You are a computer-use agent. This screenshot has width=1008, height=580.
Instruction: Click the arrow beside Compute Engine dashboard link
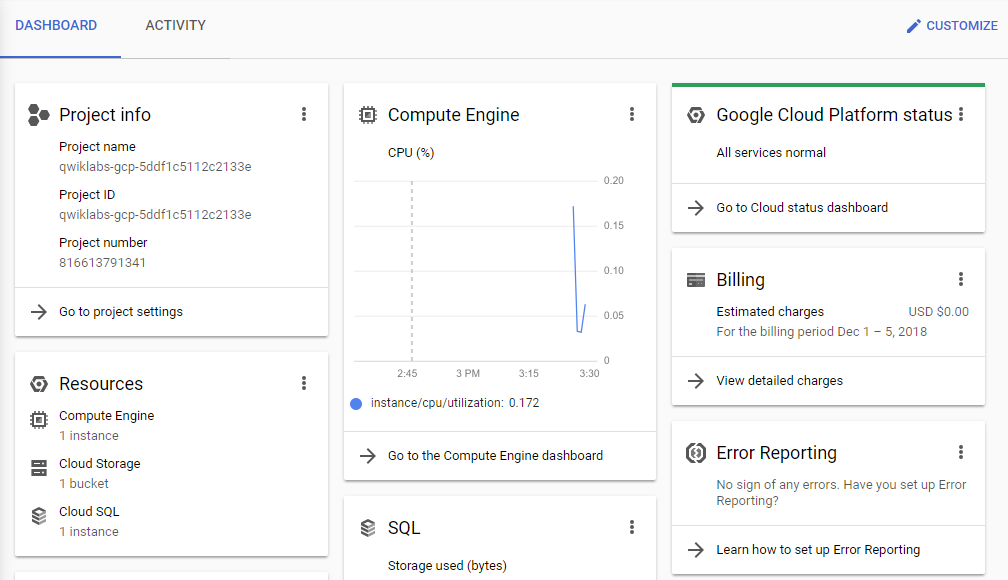click(368, 456)
